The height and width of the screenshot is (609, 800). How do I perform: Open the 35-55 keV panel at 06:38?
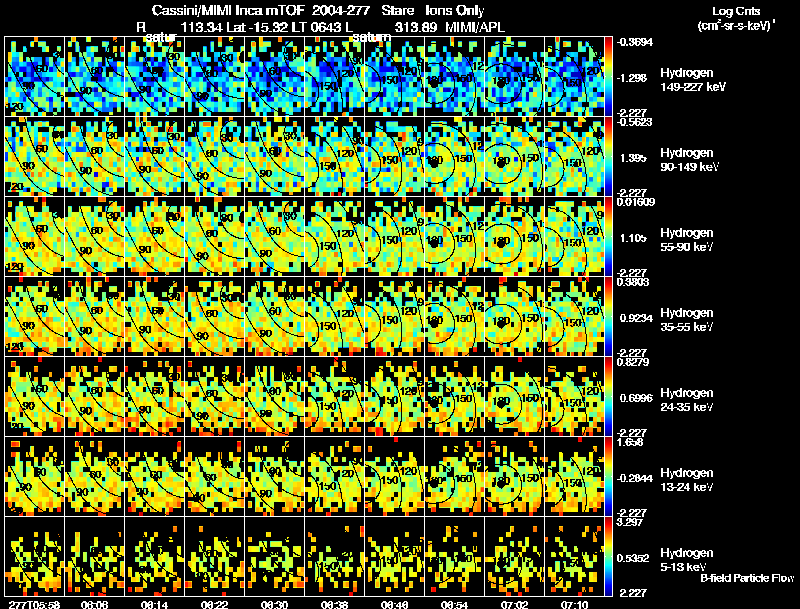click(334, 317)
